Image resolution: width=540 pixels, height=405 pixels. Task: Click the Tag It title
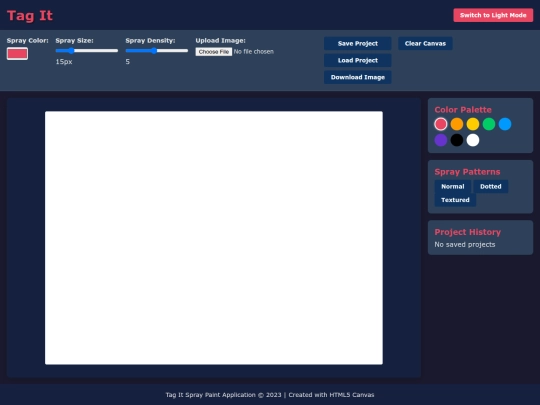point(30,15)
